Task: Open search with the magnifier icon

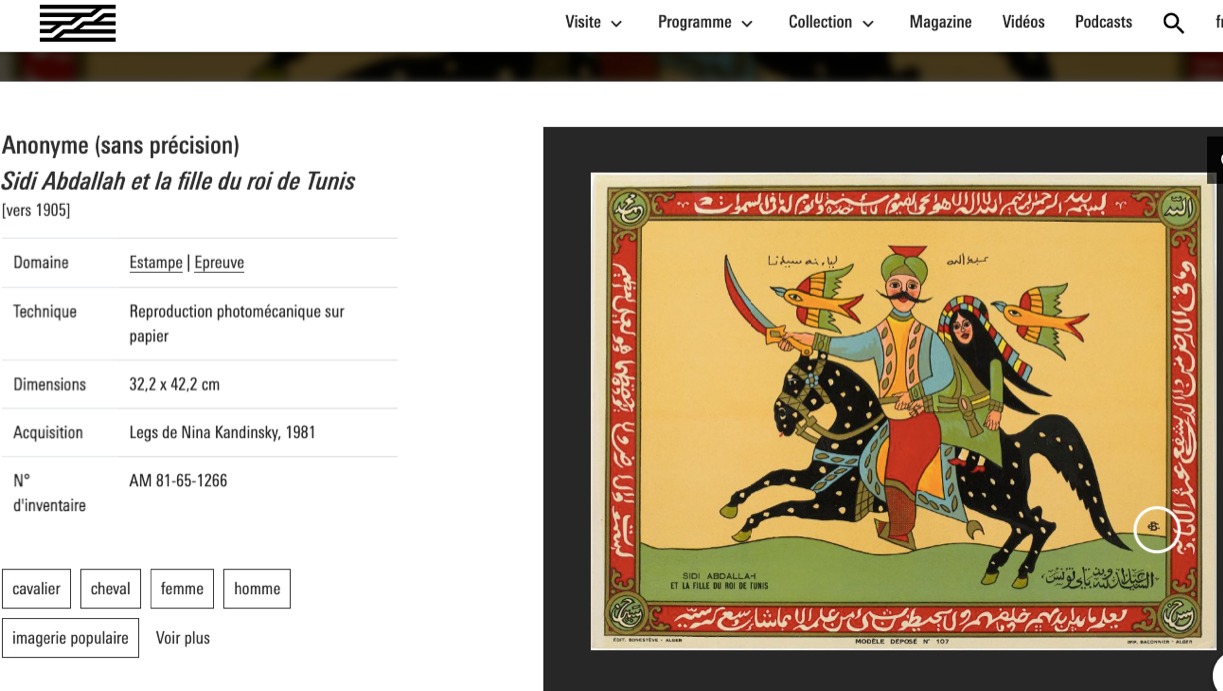Action: tap(1174, 23)
